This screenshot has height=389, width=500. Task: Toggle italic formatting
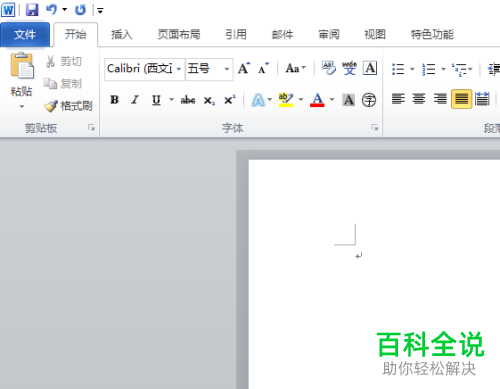click(135, 99)
